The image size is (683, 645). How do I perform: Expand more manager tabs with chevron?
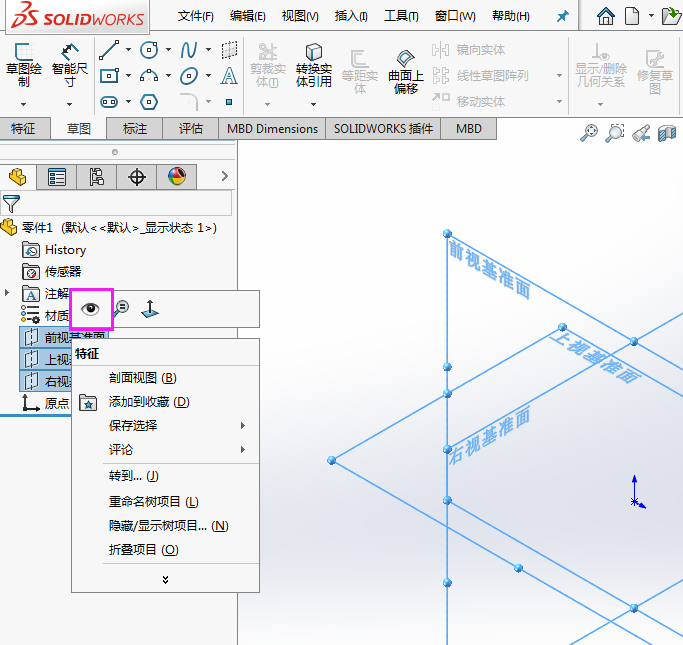[x=225, y=176]
